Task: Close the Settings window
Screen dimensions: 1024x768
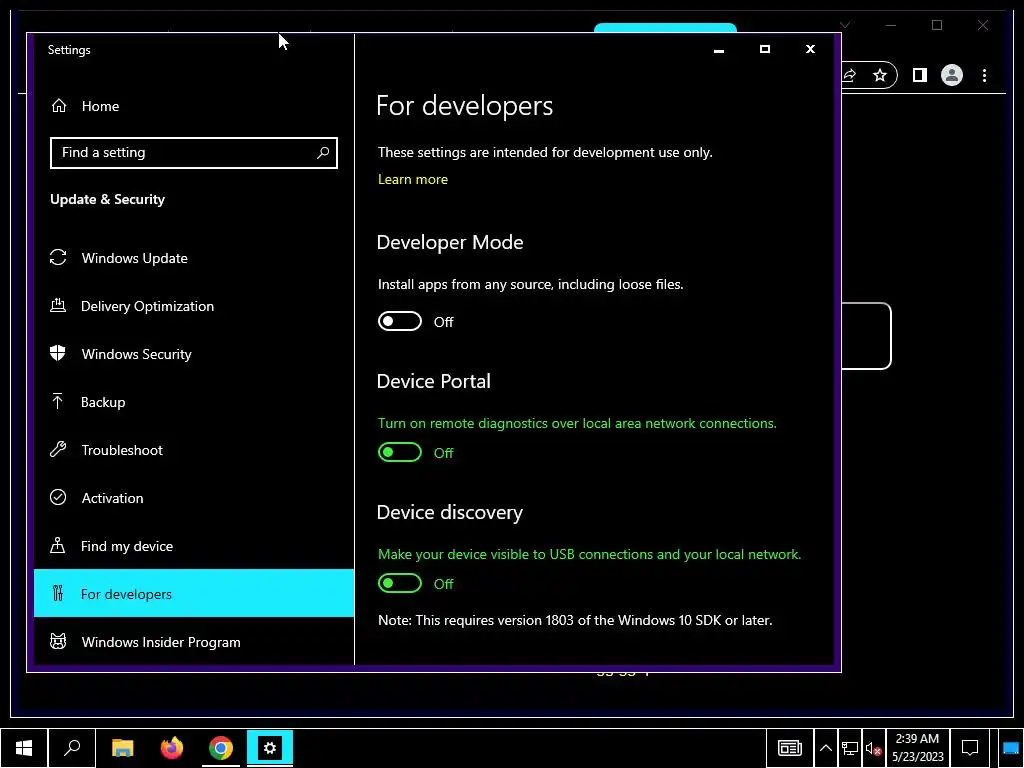Action: coord(810,50)
